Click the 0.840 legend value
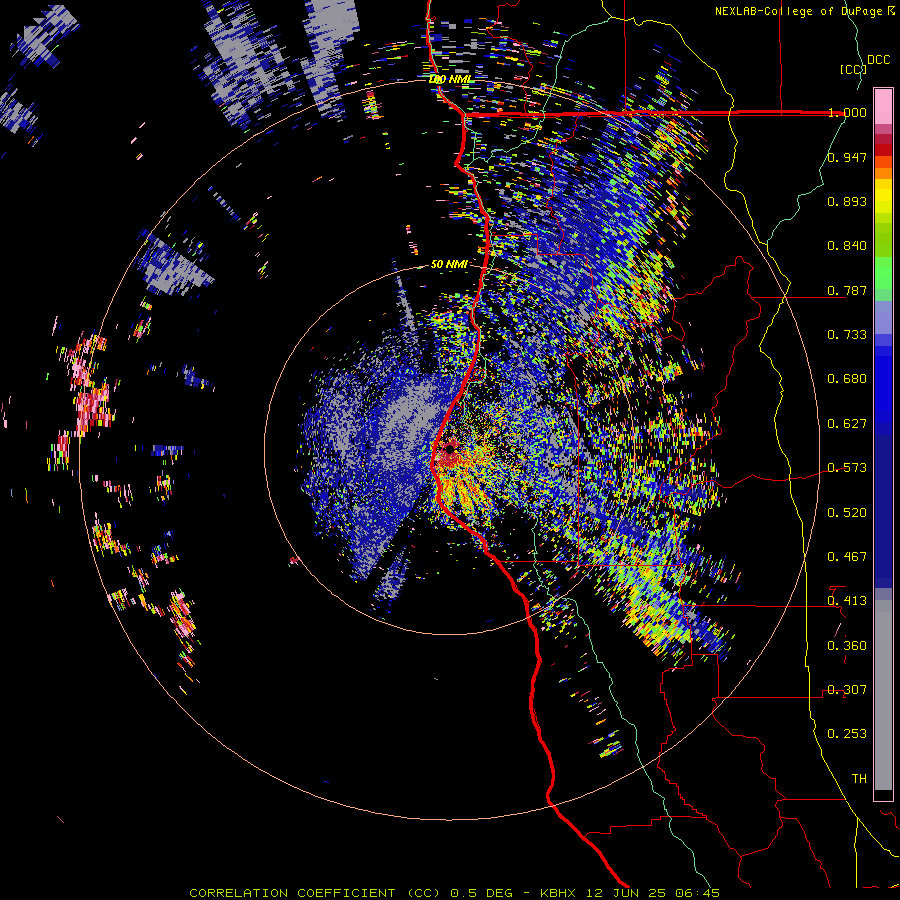 pyautogui.click(x=847, y=245)
